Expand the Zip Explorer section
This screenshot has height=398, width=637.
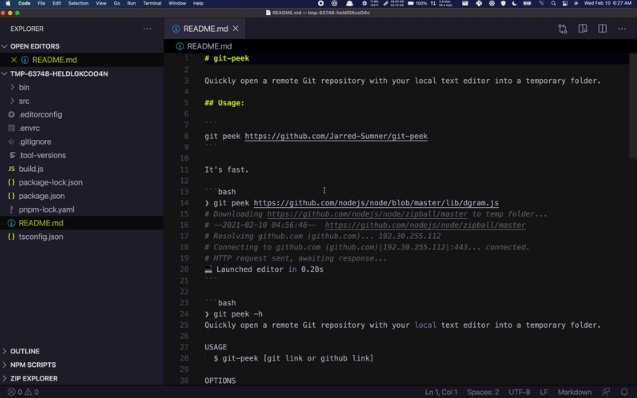pos(81,378)
